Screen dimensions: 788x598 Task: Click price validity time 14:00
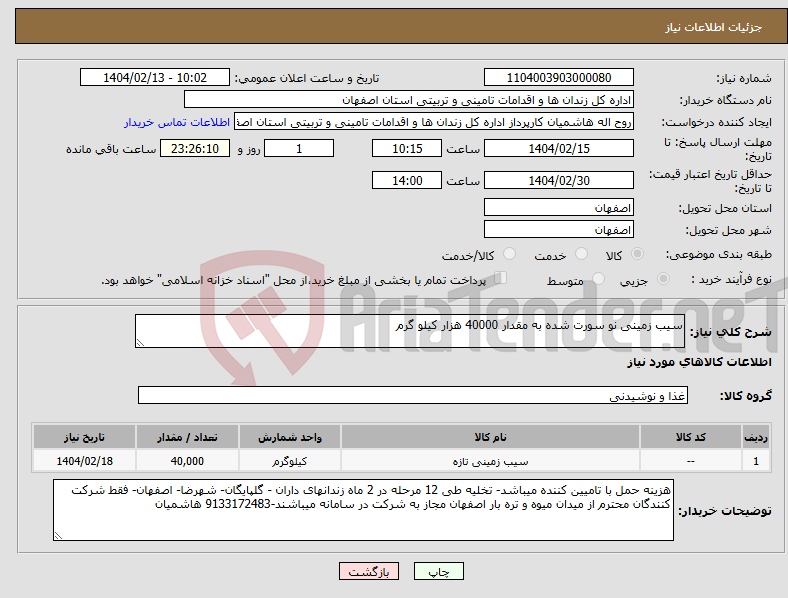[x=407, y=180]
